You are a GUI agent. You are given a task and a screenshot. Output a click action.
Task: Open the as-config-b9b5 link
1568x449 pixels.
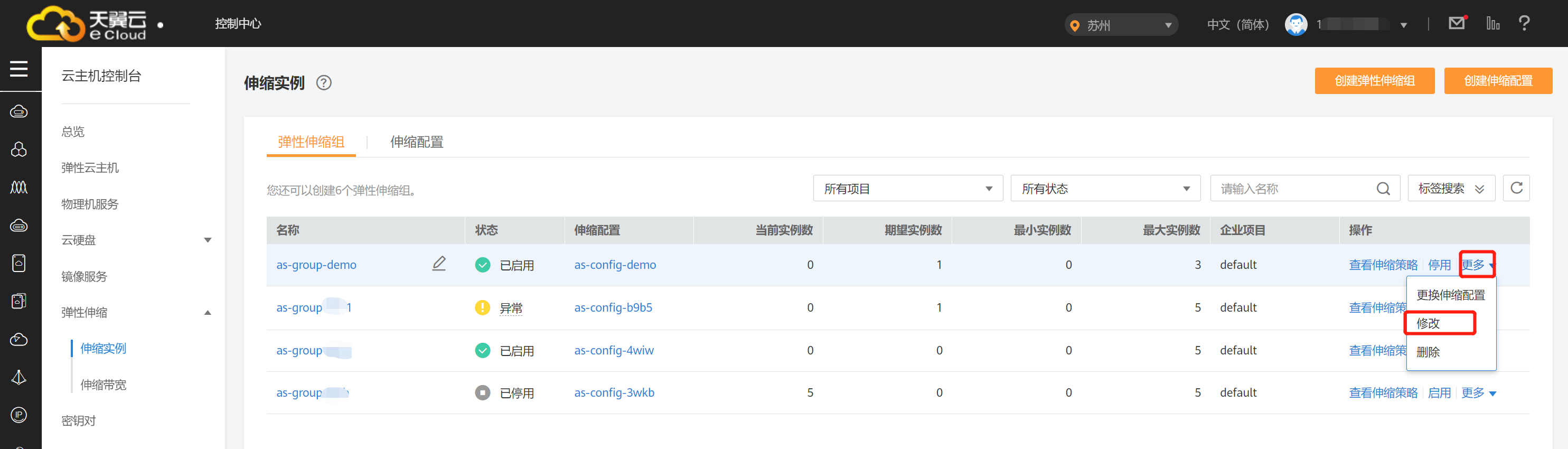613,307
